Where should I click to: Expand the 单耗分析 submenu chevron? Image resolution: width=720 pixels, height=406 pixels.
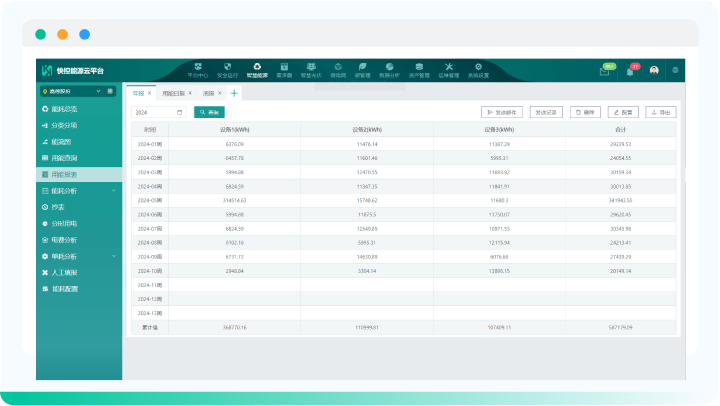pos(114,256)
